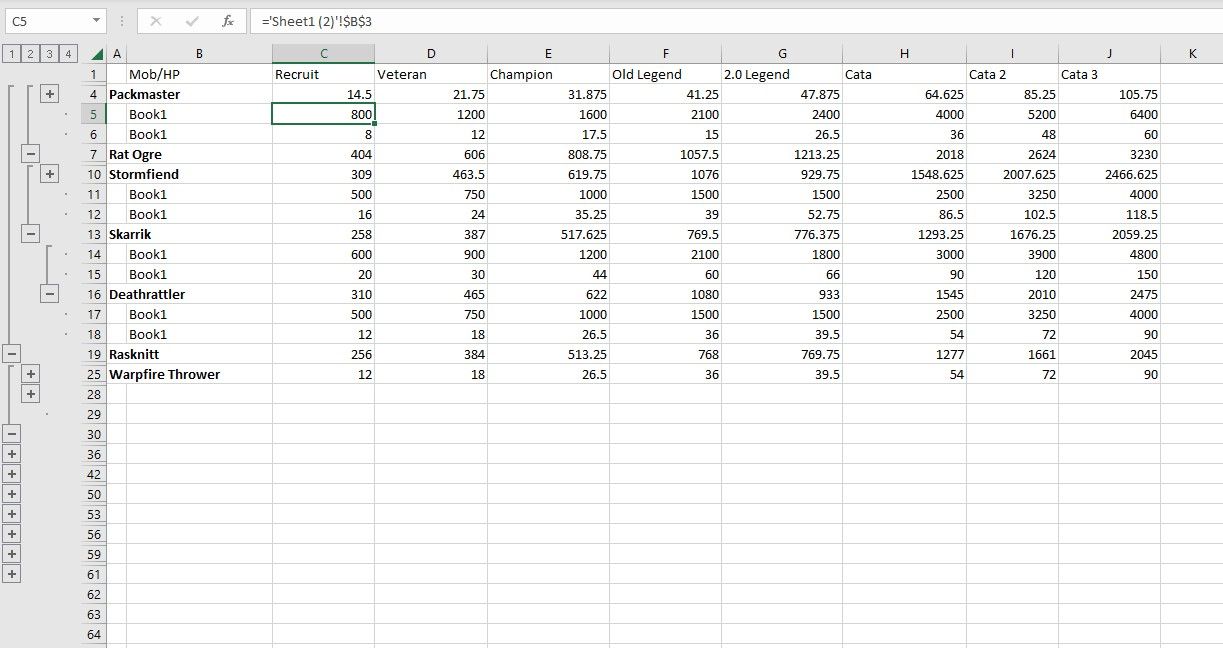The height and width of the screenshot is (648, 1223).
Task: Click the Cata 2 column title cell
Action: coord(1012,74)
